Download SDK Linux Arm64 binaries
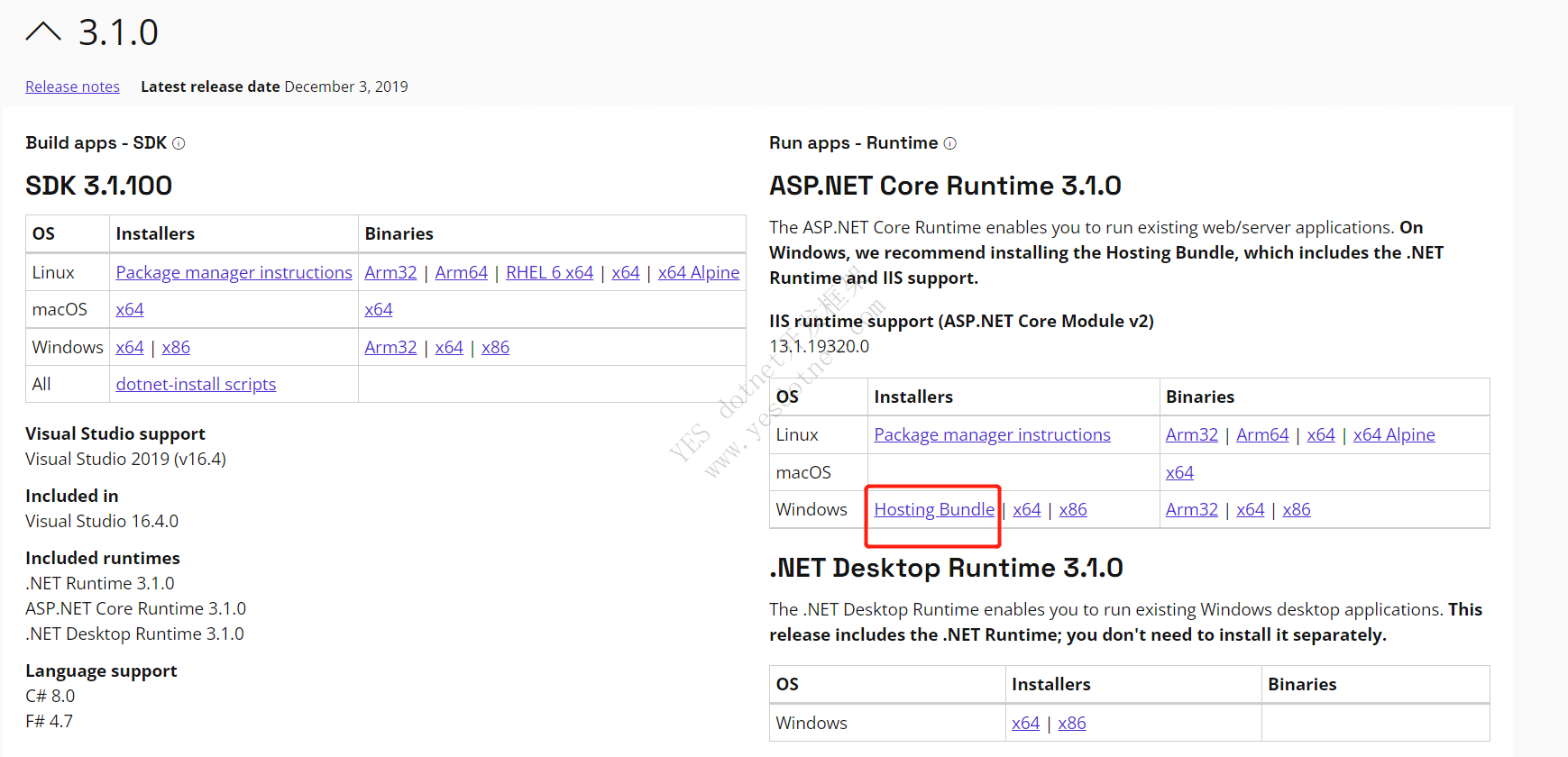Screen dimensions: 1568x757 (461, 272)
